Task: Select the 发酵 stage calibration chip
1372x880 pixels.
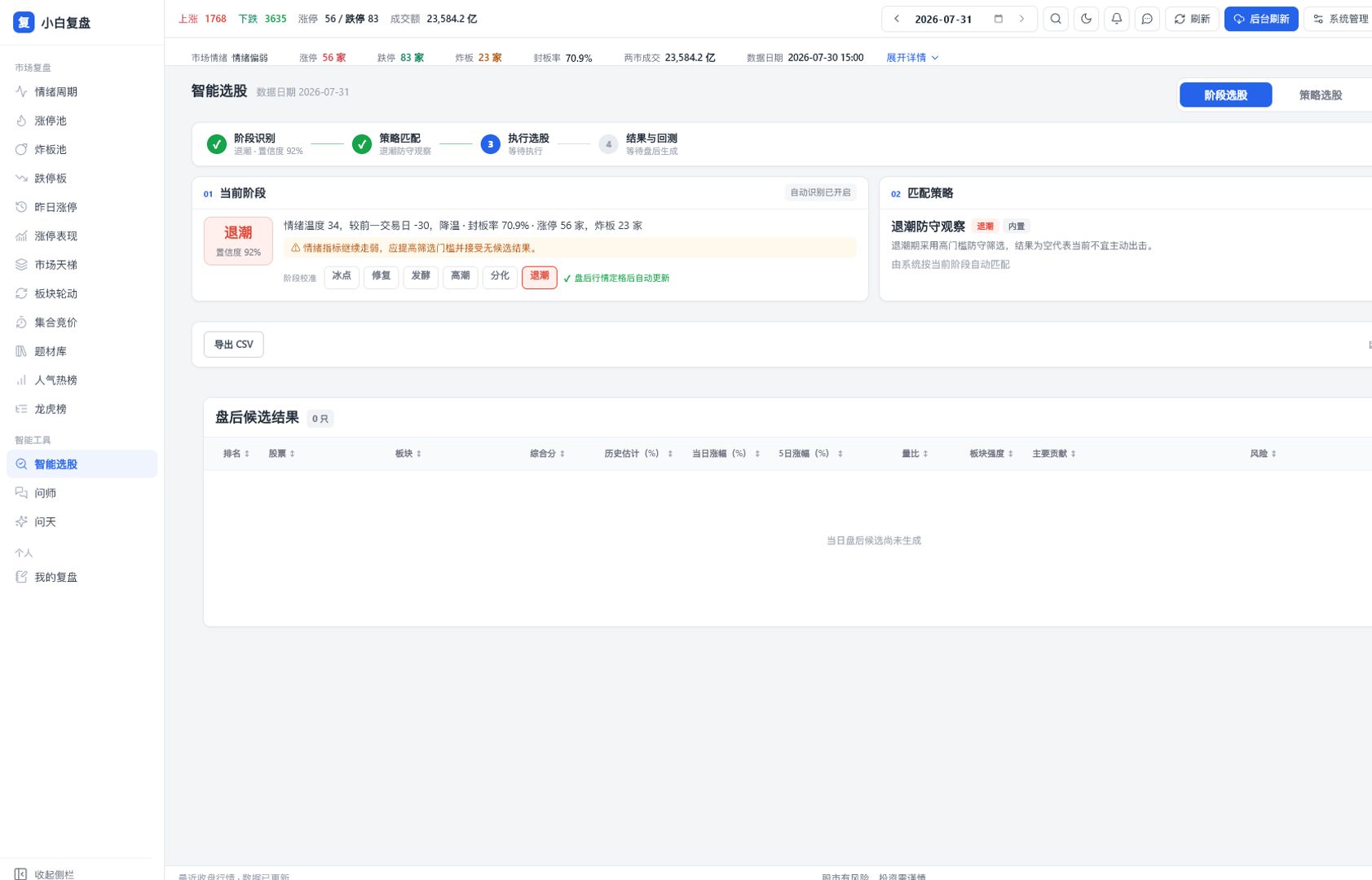Action: 421,277
